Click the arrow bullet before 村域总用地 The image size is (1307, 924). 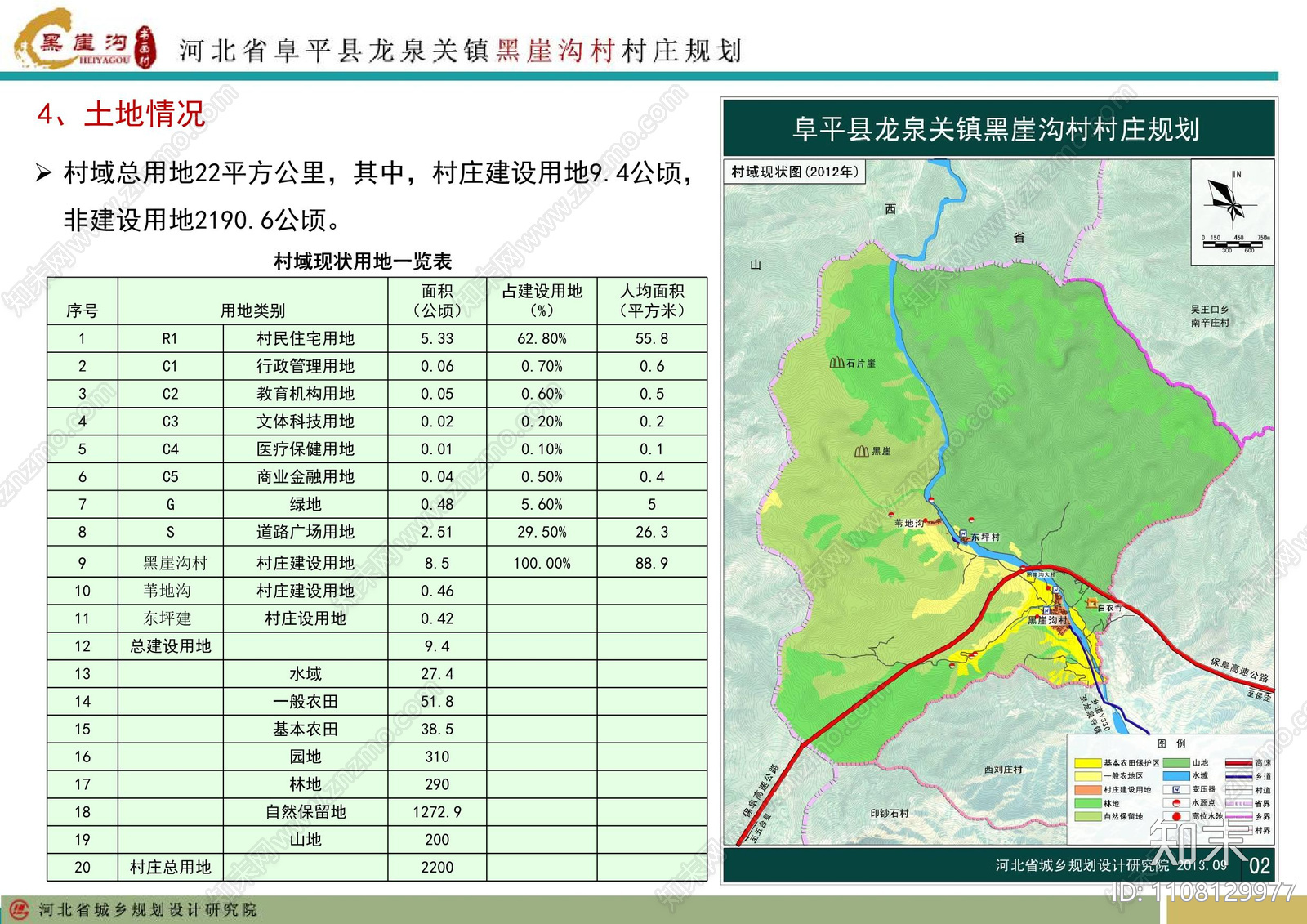tap(44, 173)
